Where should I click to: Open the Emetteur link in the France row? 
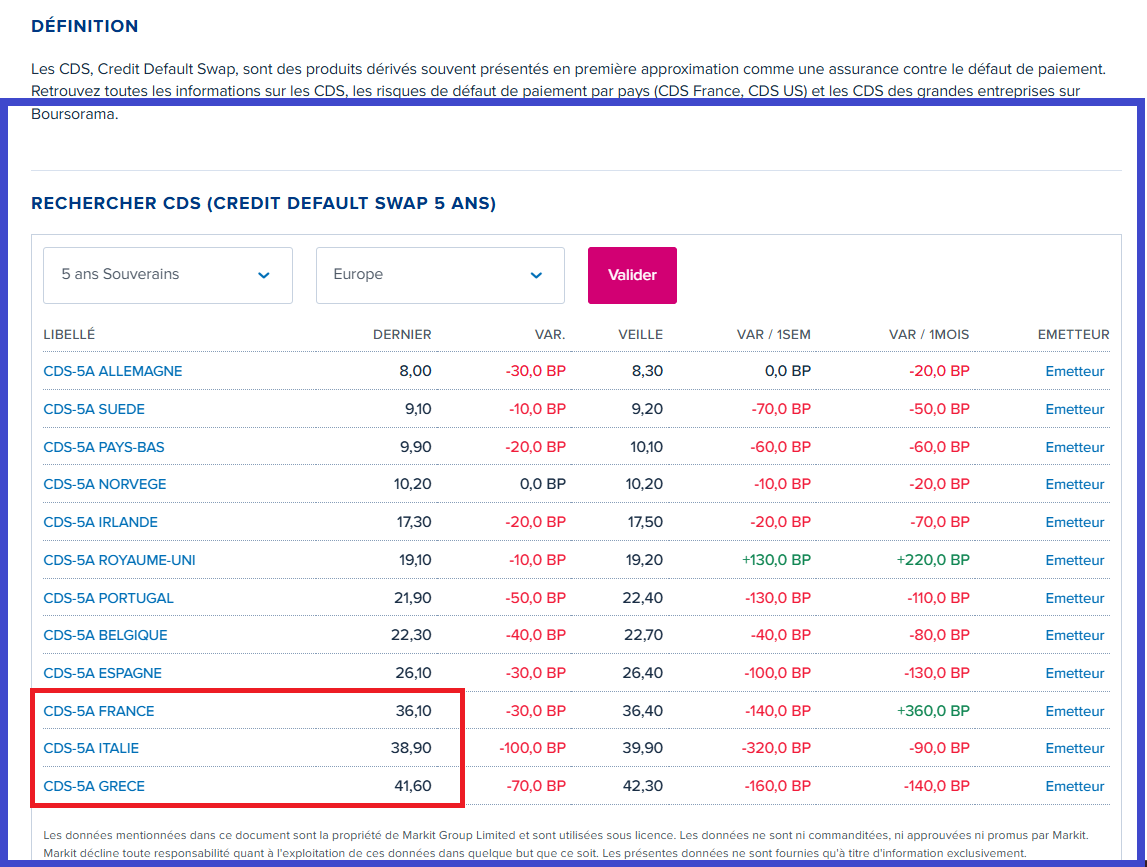[1075, 711]
